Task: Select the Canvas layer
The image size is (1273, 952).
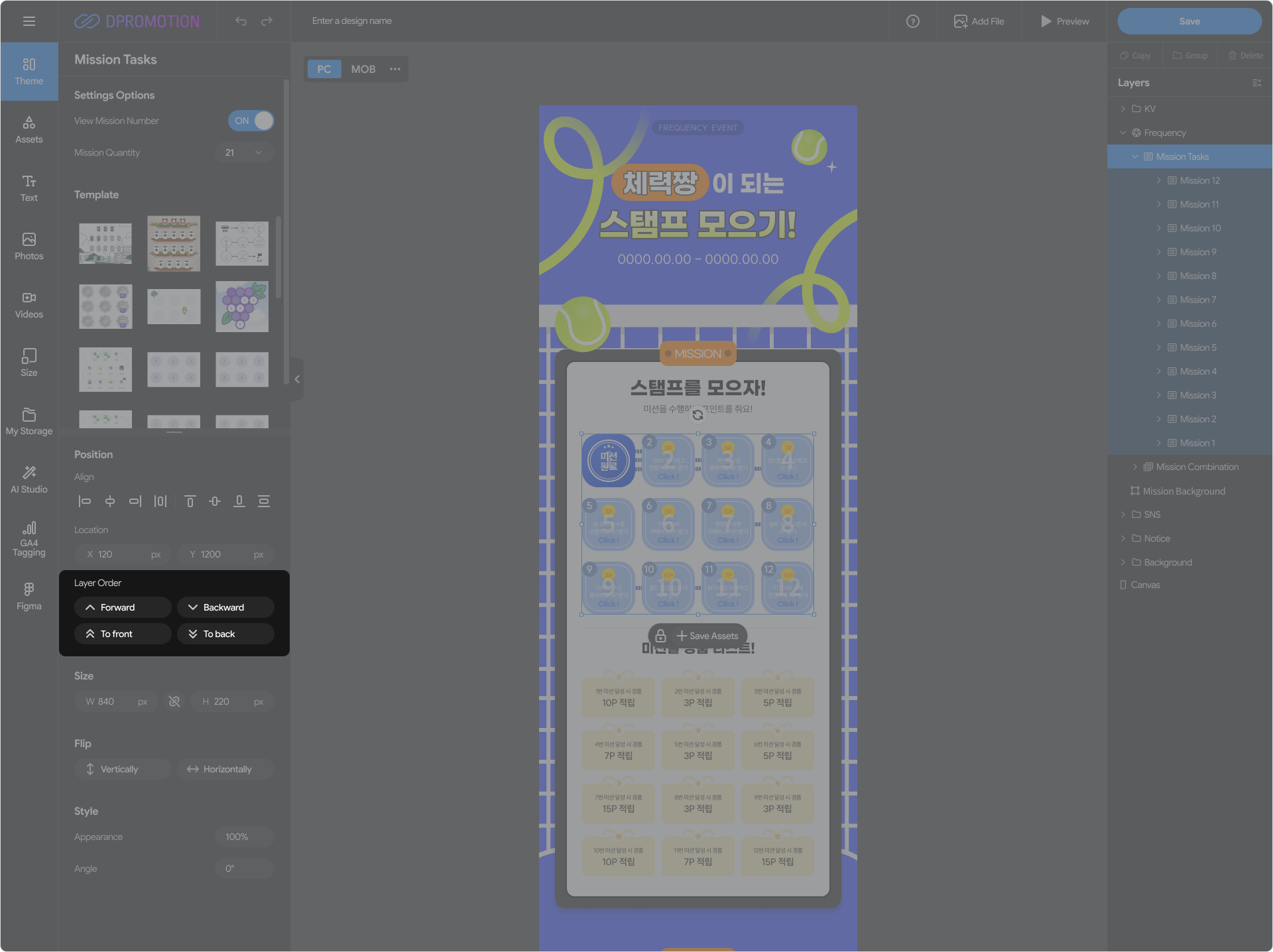Action: [1190, 585]
